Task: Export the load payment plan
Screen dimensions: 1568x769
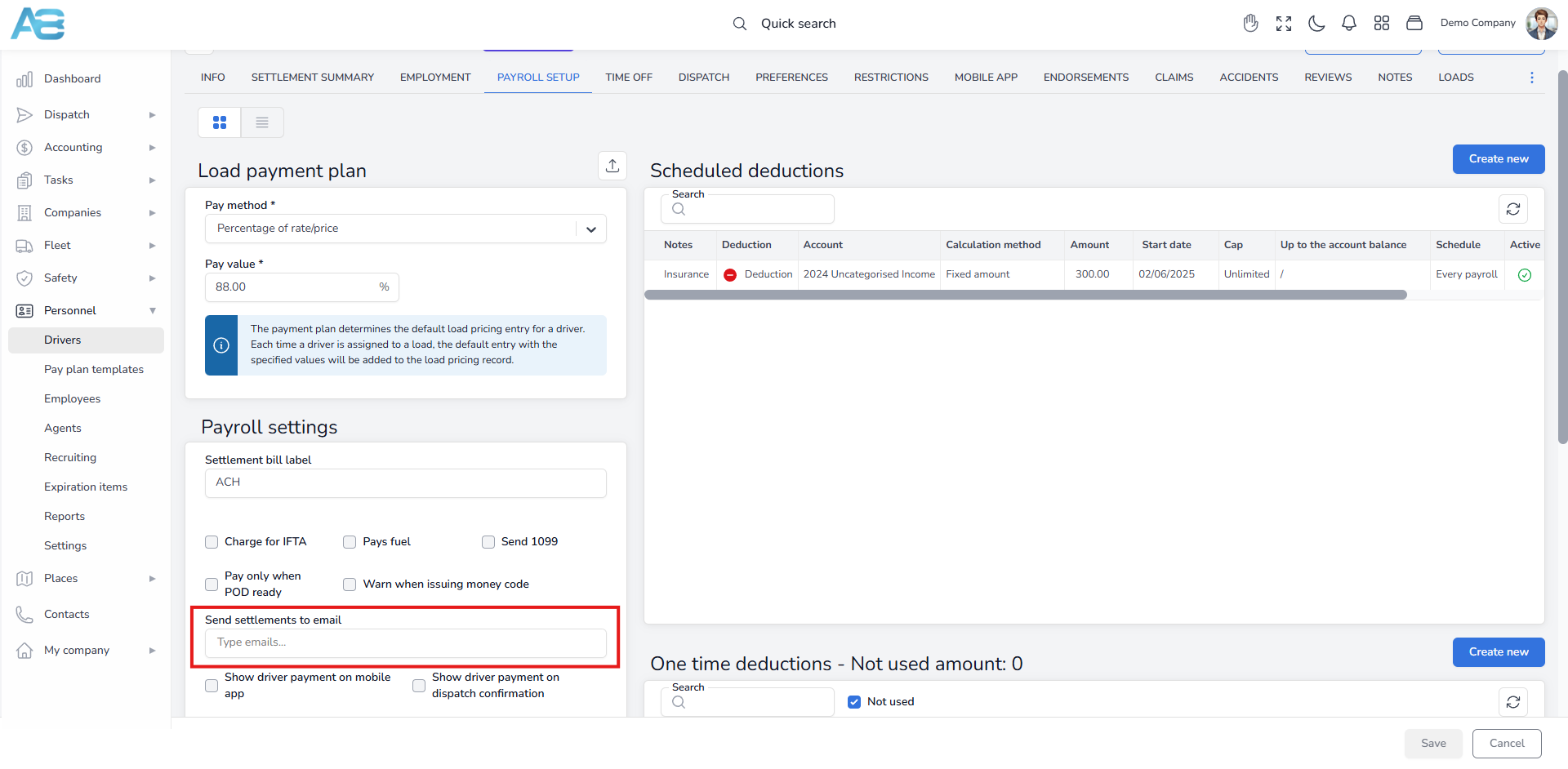Action: coord(612,166)
